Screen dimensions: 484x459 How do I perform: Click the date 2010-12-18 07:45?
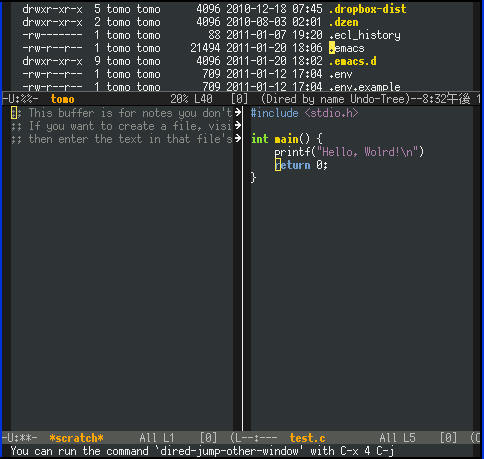coord(274,9)
